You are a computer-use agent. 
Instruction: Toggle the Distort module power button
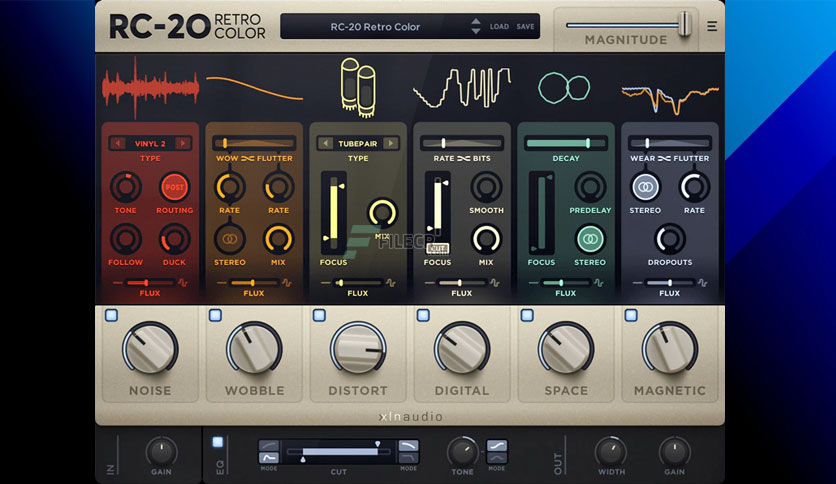pyautogui.click(x=319, y=315)
